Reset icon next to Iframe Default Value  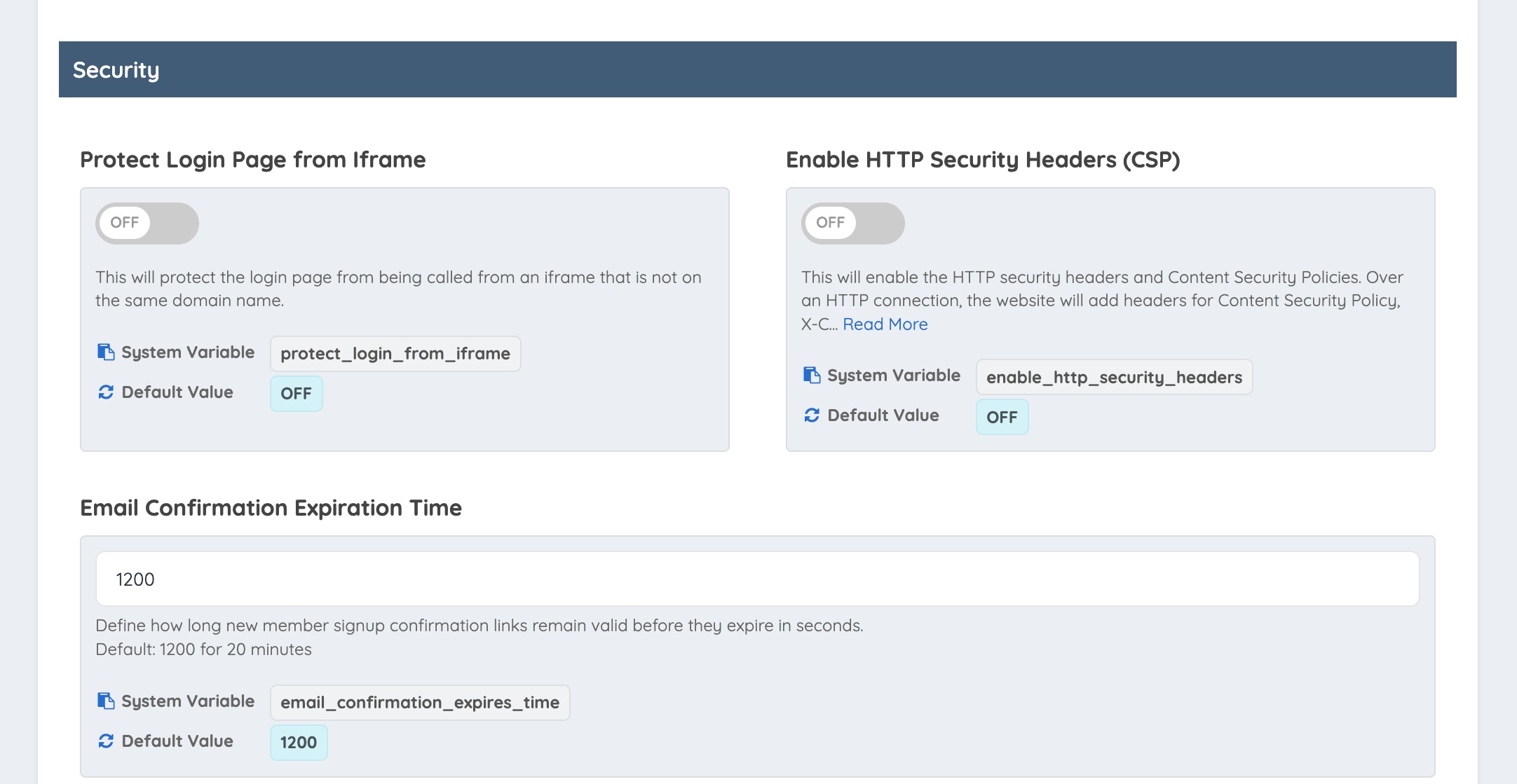[106, 392]
